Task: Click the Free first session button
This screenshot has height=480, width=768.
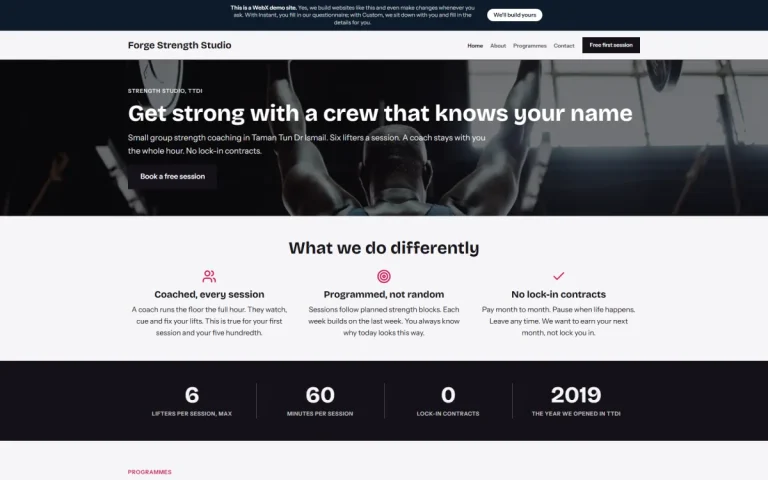Action: [x=611, y=45]
